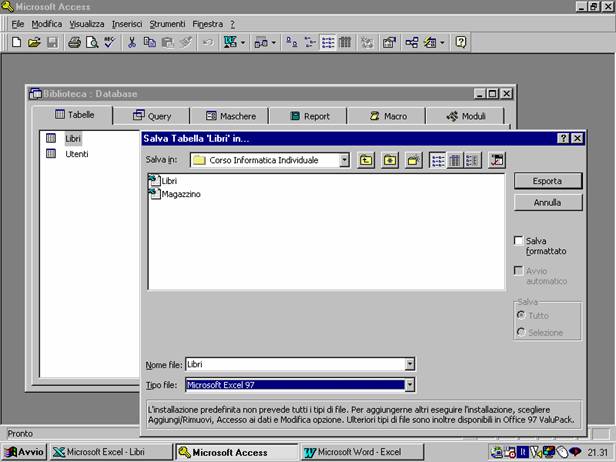Select List view in save dialog
The width and height of the screenshot is (616, 462).
pos(437,160)
